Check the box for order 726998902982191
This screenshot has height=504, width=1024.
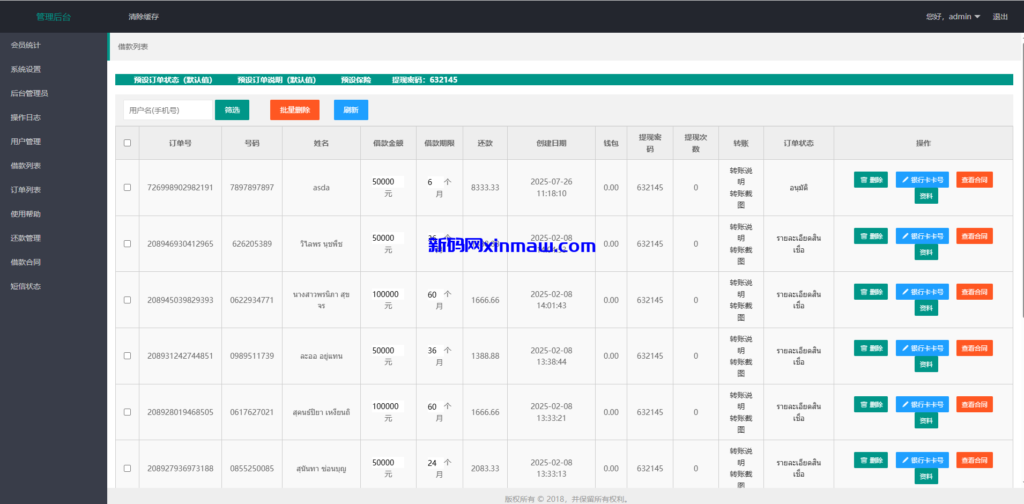click(127, 187)
